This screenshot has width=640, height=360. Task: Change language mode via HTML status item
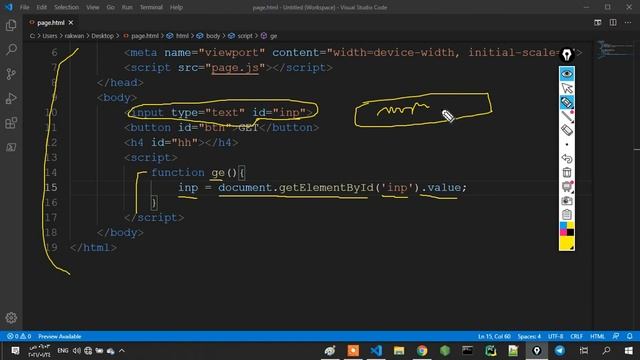[x=597, y=336]
